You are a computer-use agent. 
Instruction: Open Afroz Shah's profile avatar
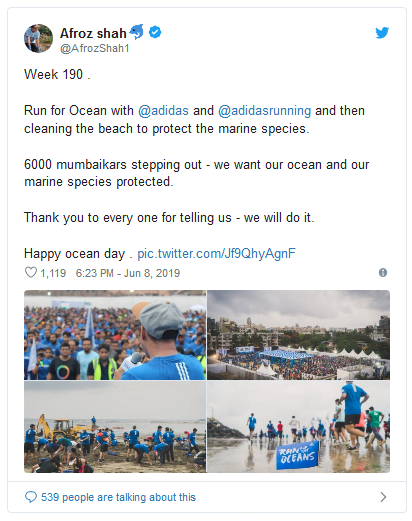tap(38, 38)
